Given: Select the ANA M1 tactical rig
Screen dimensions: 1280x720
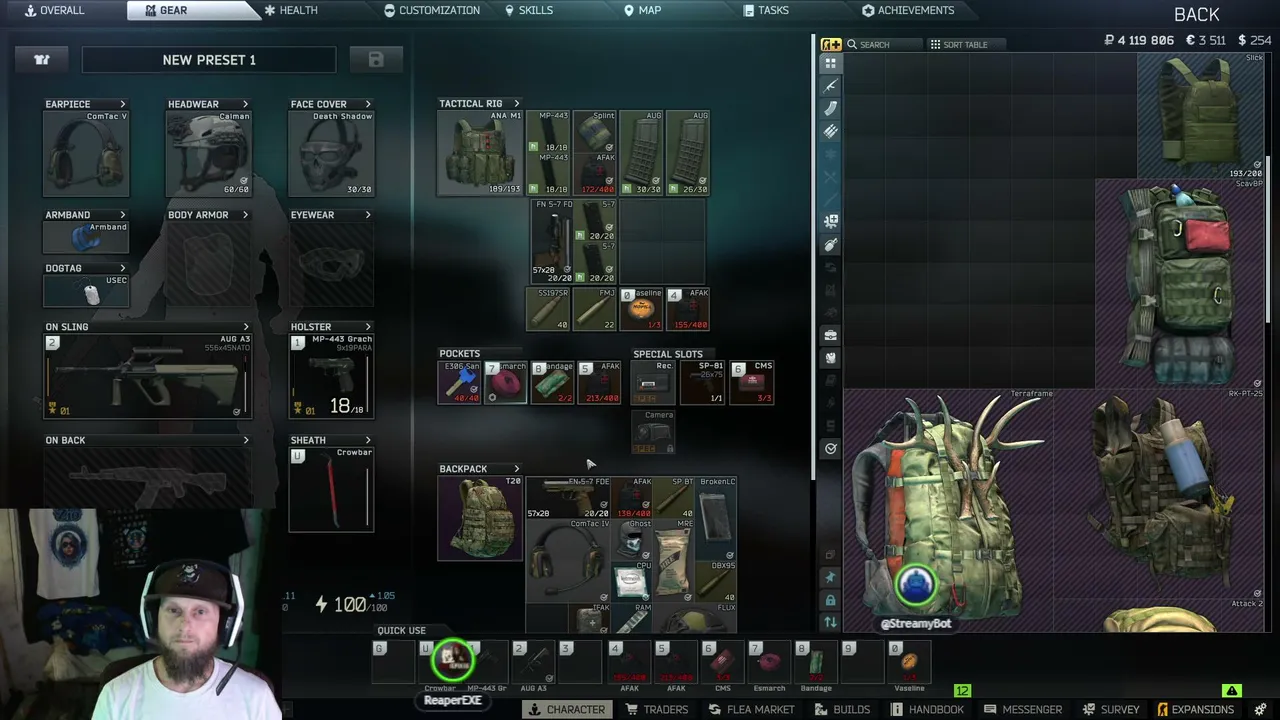Looking at the screenshot, I should pos(480,153).
